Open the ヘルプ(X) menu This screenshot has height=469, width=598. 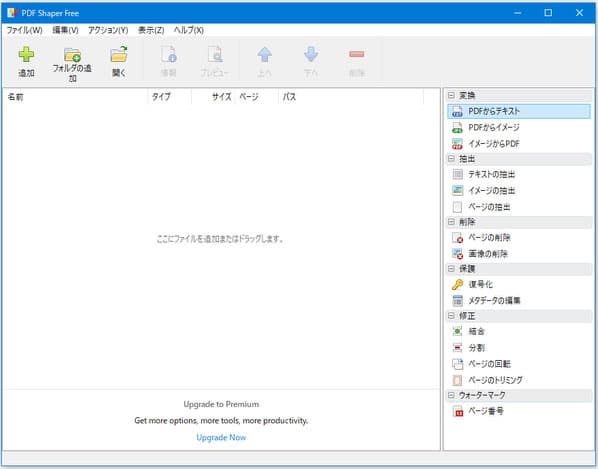point(189,30)
